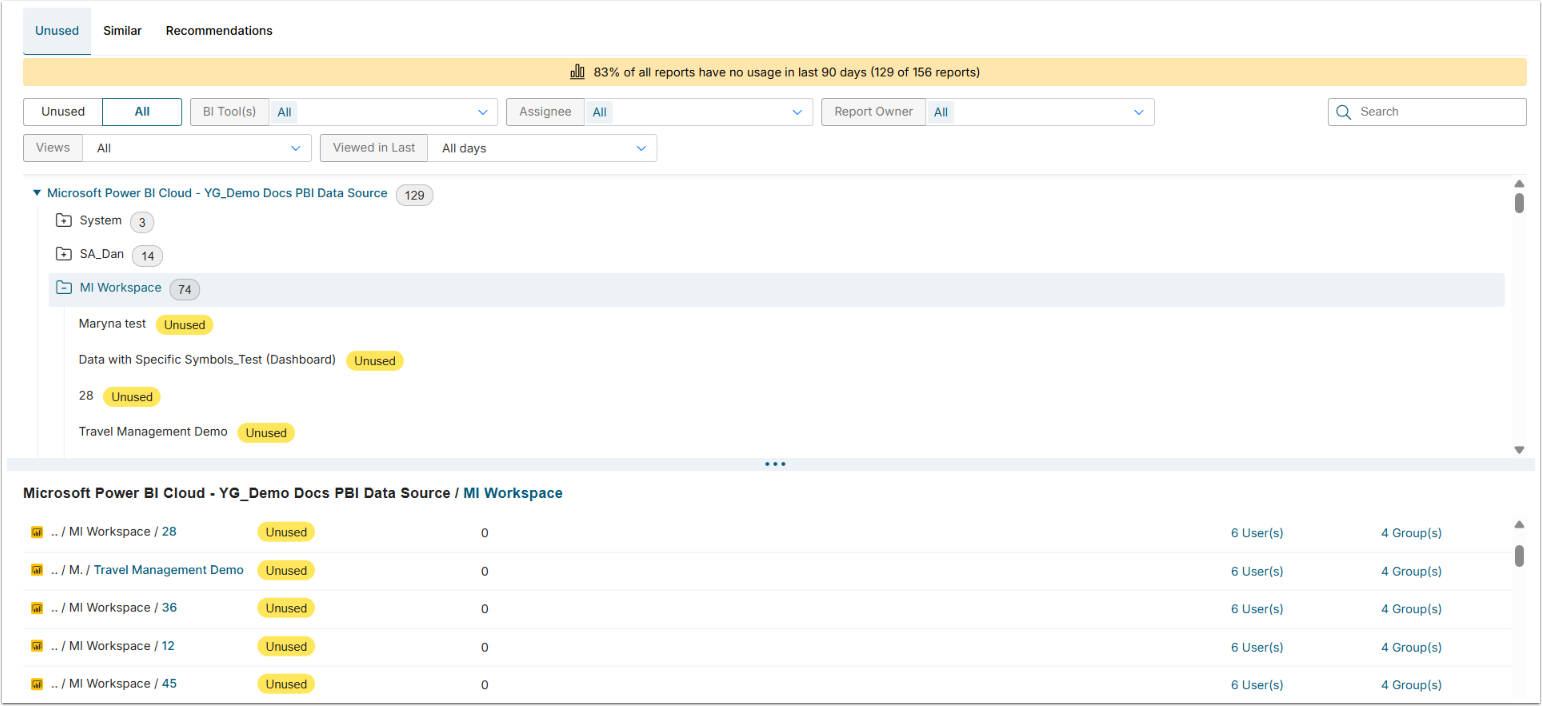Click 6 User(s) for report 28 row

pos(1257,533)
